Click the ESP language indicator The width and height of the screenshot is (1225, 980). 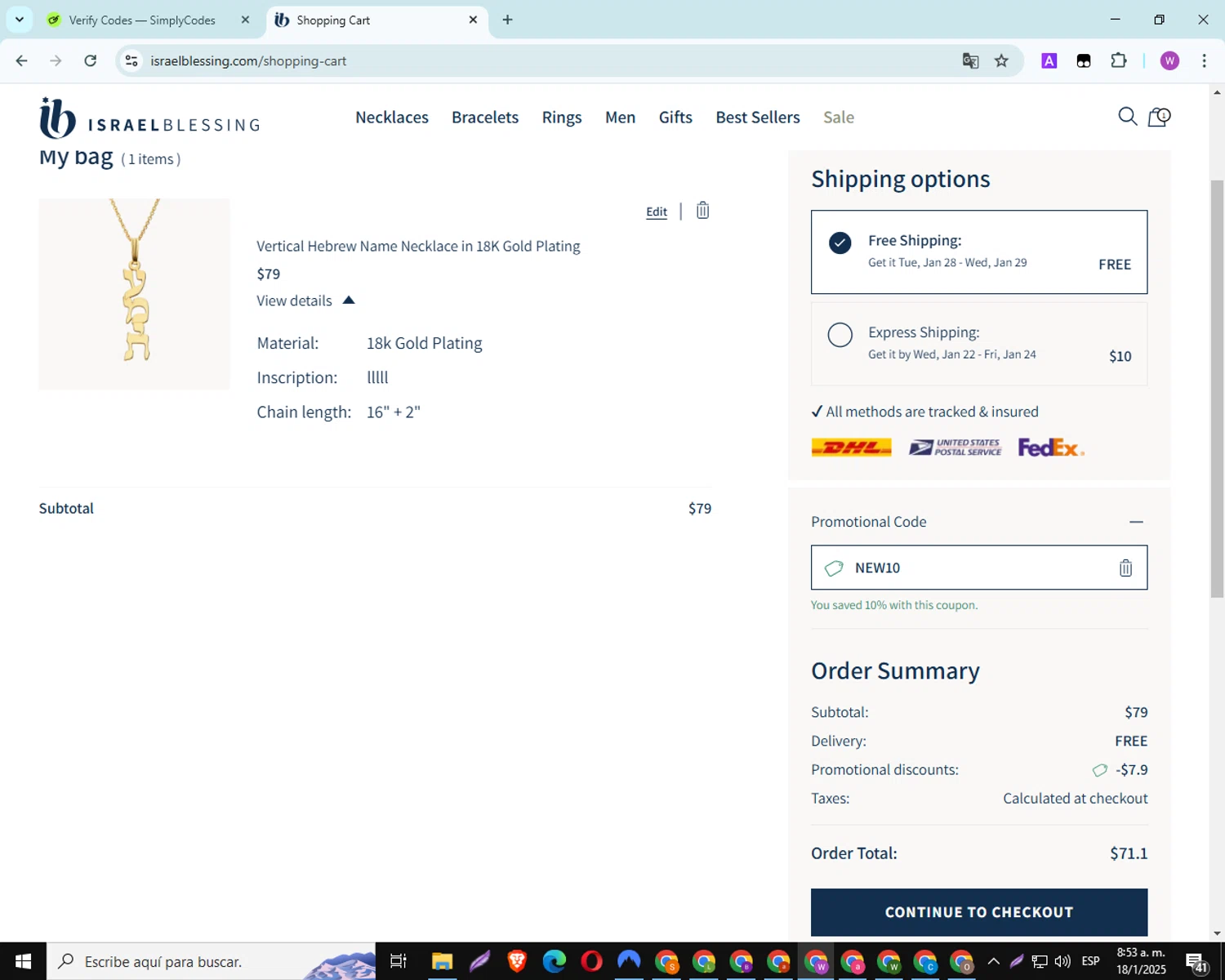[x=1090, y=961]
